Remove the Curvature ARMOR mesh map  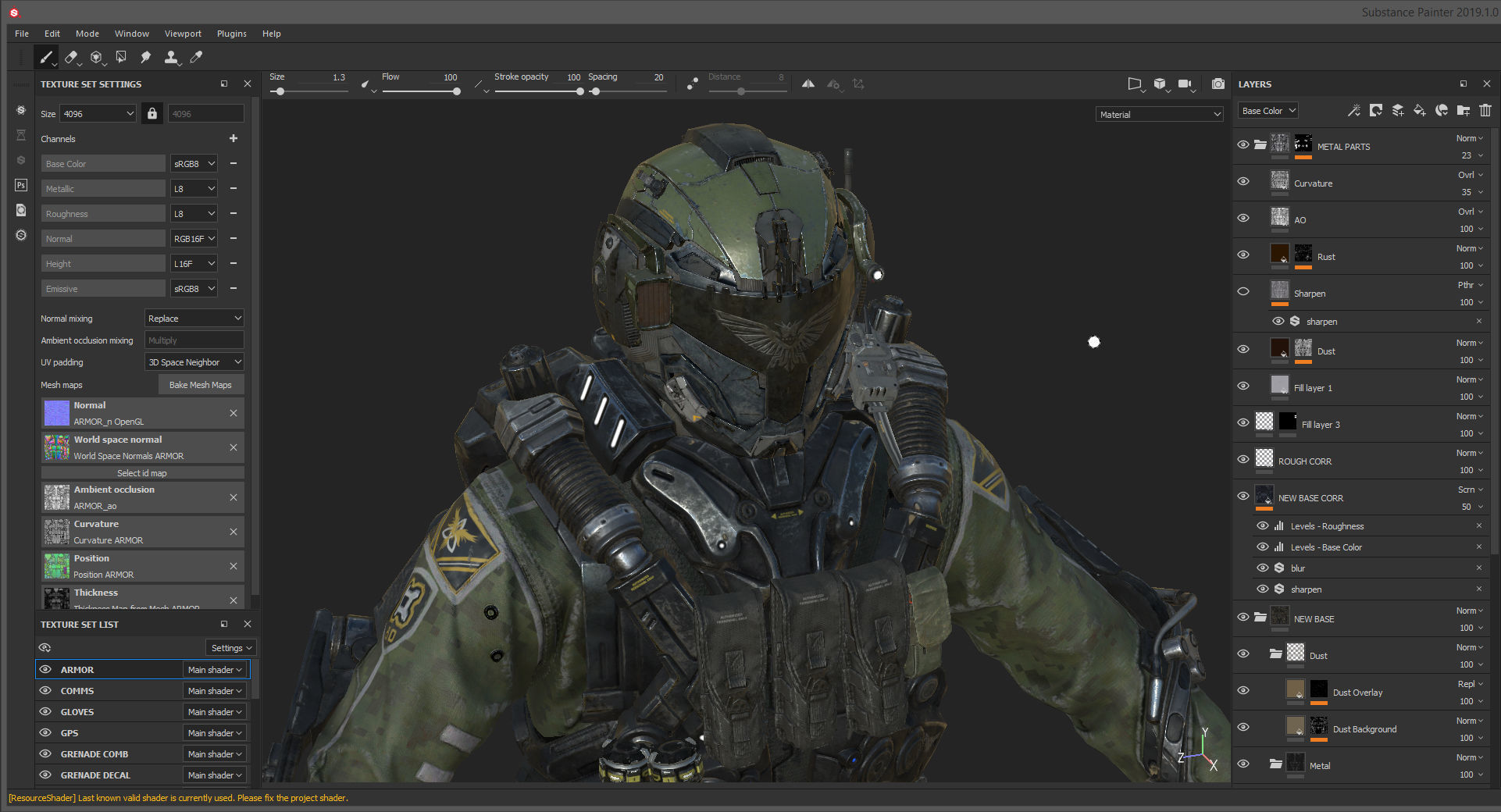coord(233,532)
